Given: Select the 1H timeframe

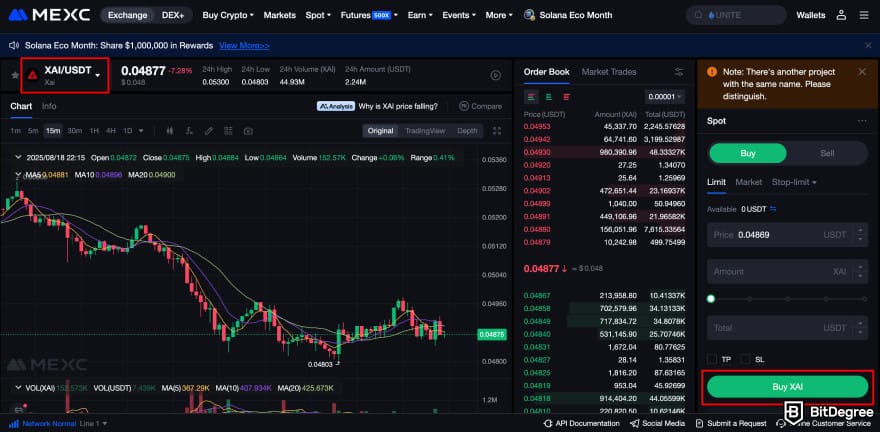Looking at the screenshot, I should click(x=94, y=131).
